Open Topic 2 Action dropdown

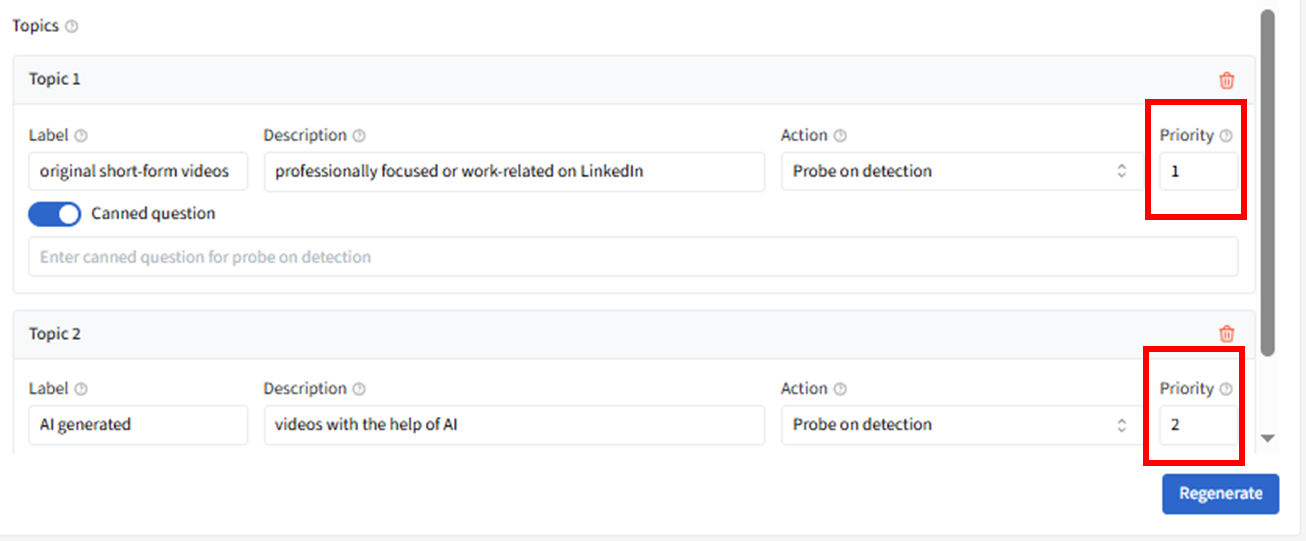point(961,425)
